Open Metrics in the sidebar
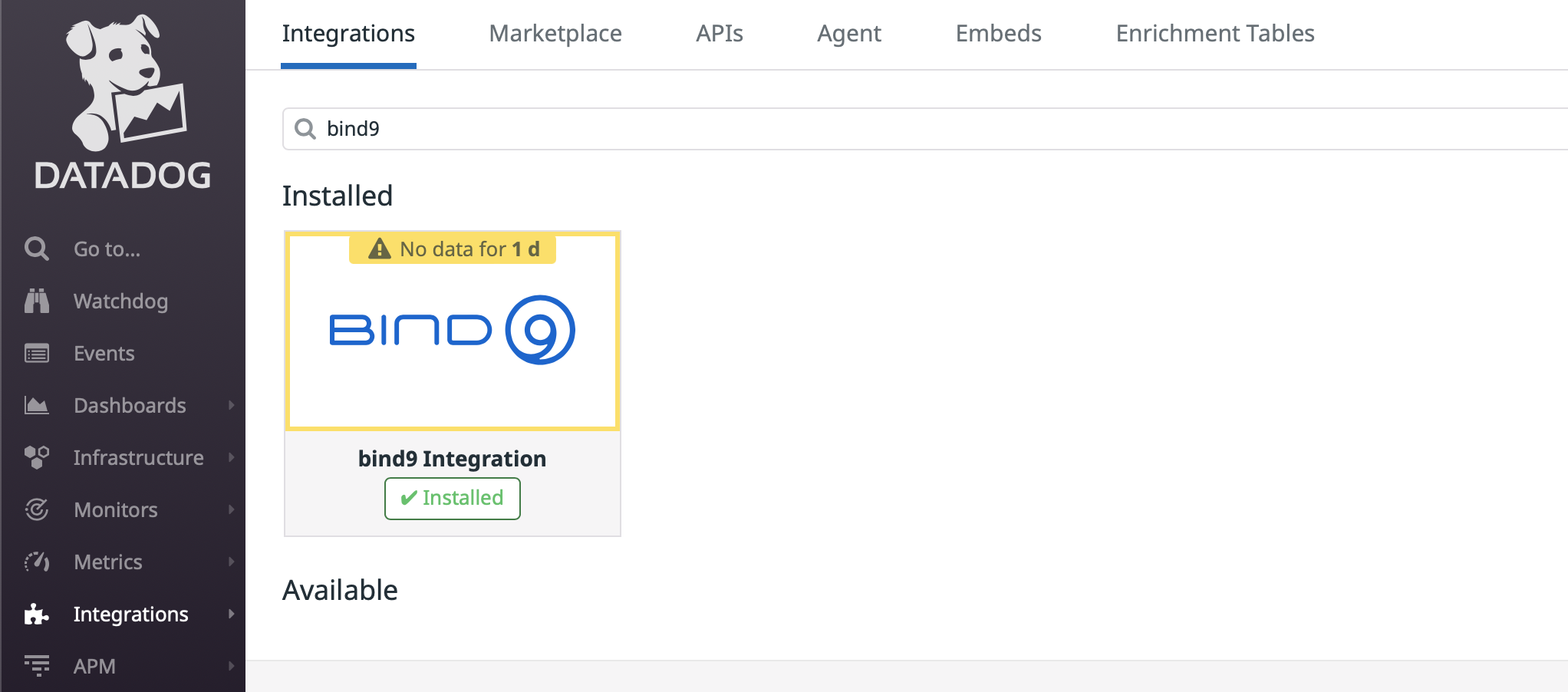 click(107, 562)
